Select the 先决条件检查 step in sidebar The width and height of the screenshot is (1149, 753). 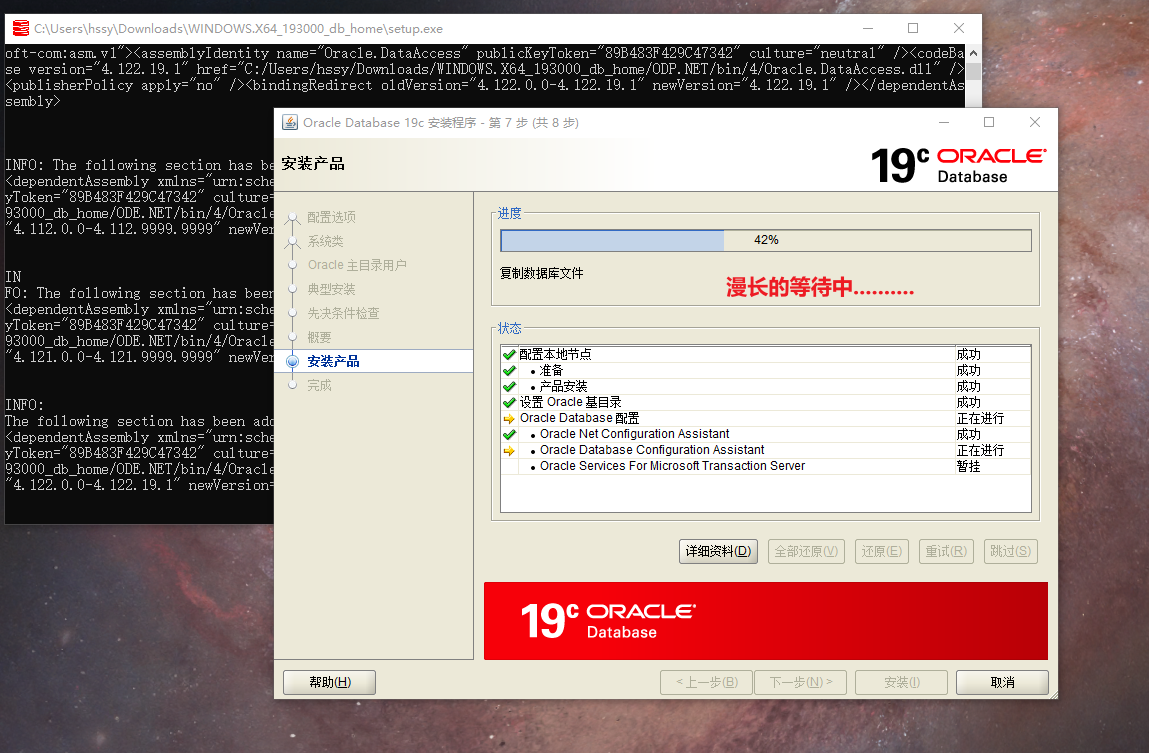(x=344, y=314)
